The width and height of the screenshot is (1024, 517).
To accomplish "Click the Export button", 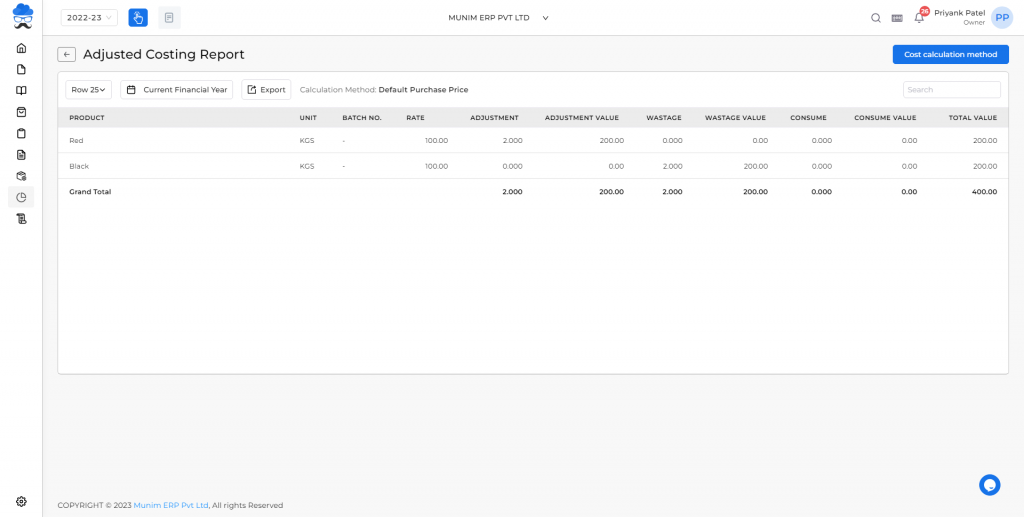I will click(x=266, y=89).
